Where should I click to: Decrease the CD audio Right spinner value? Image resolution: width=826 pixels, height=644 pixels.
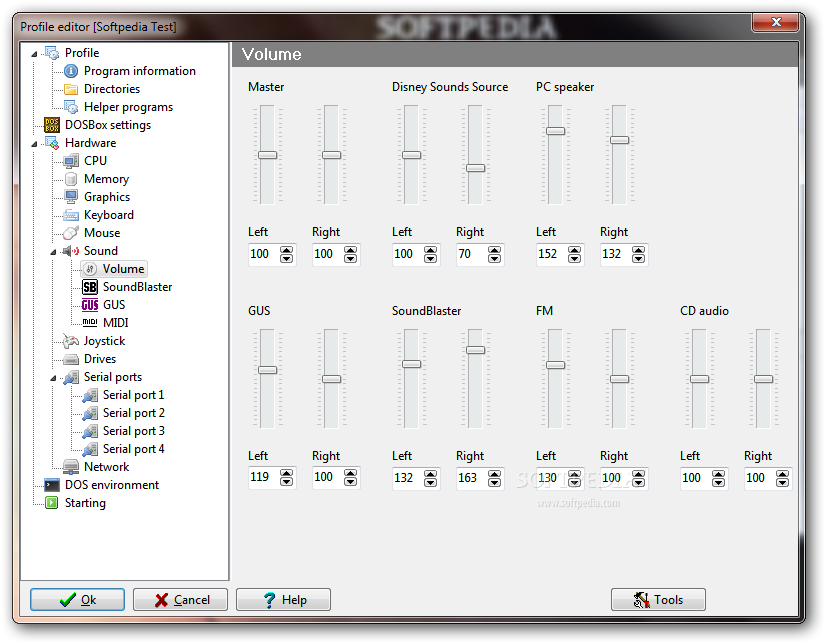click(782, 482)
